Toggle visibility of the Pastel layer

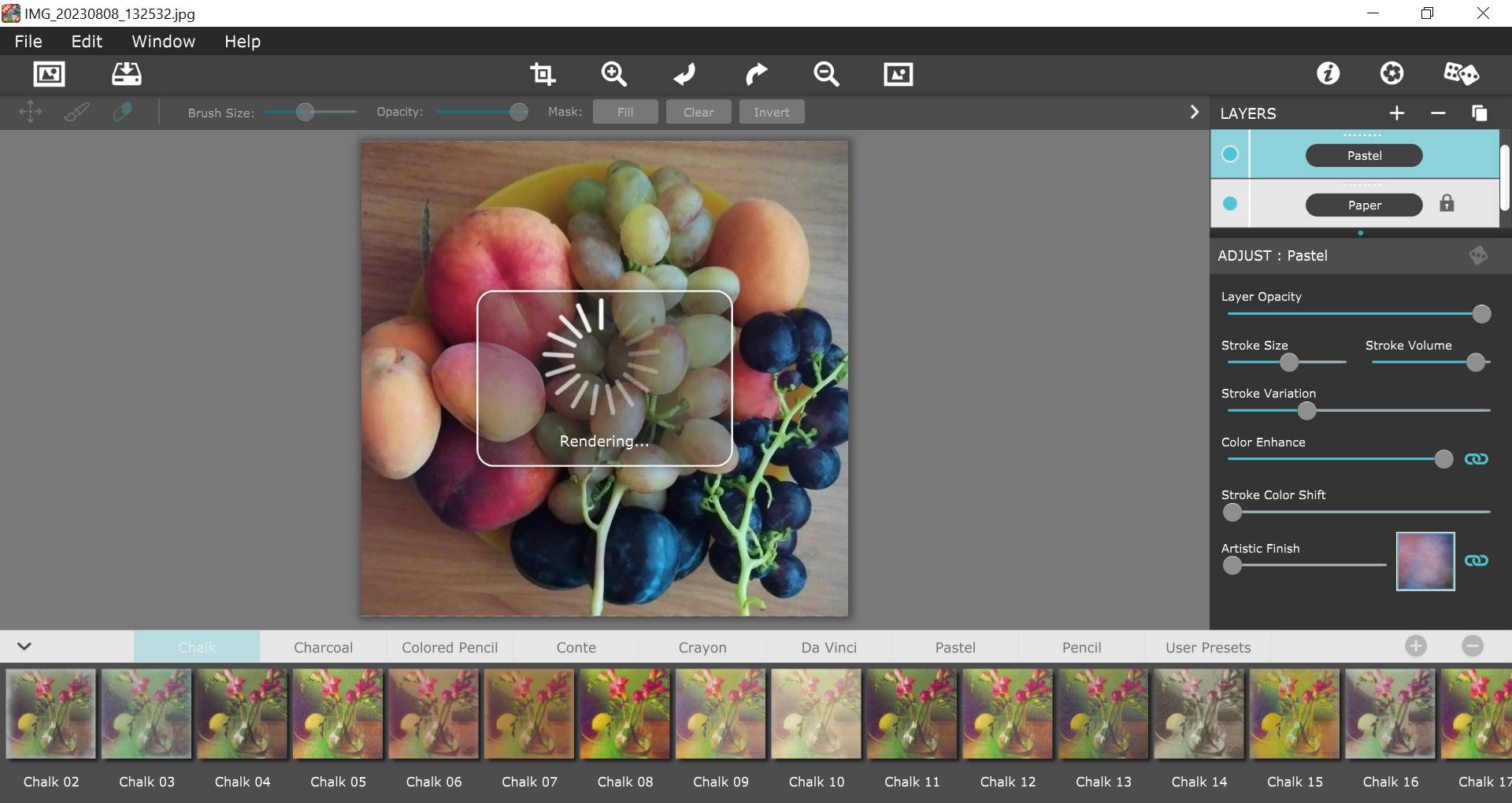1229,154
